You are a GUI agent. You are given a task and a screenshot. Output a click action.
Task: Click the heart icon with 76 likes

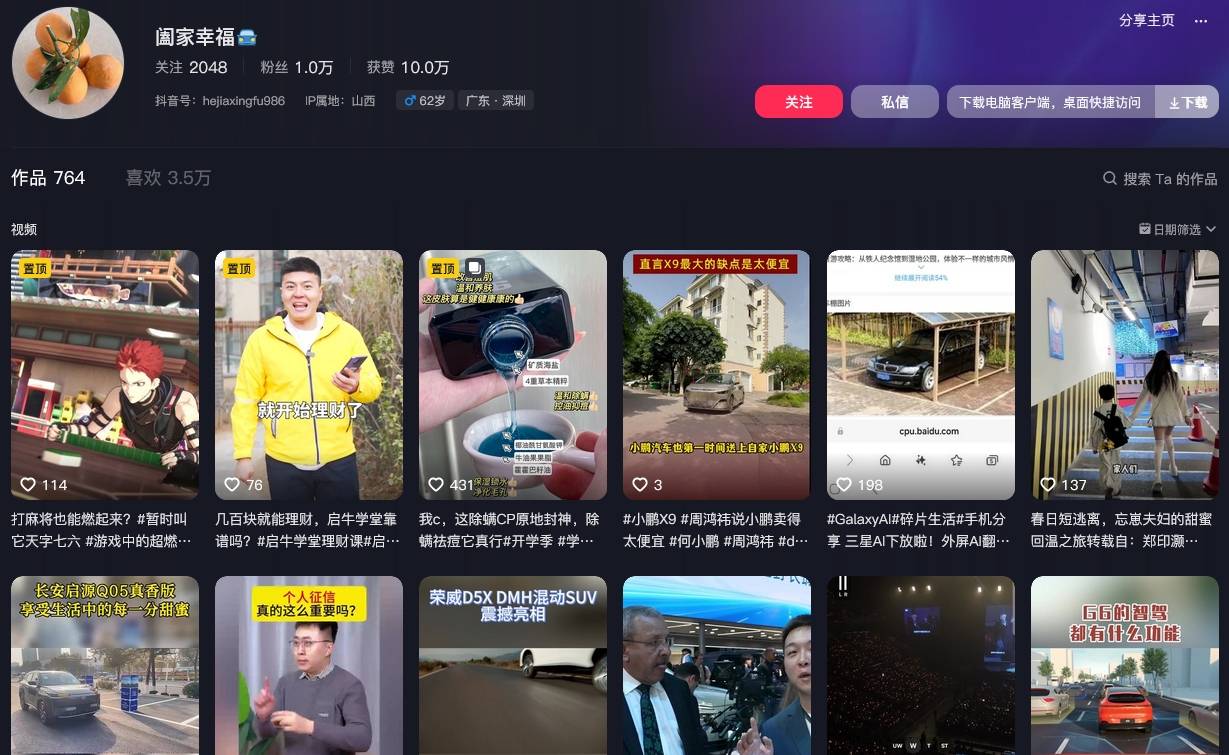click(232, 484)
